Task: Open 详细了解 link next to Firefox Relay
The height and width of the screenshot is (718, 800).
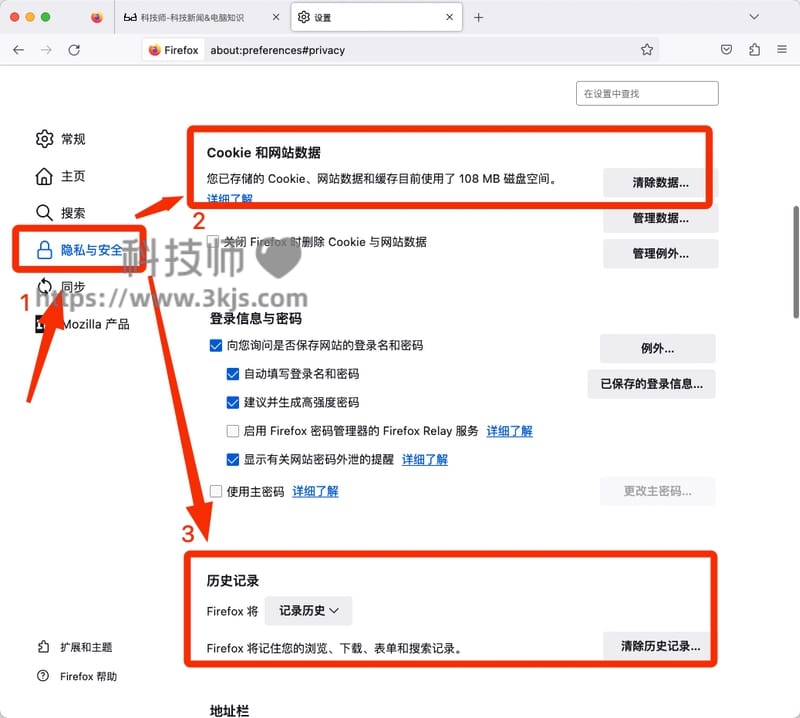Action: [509, 431]
